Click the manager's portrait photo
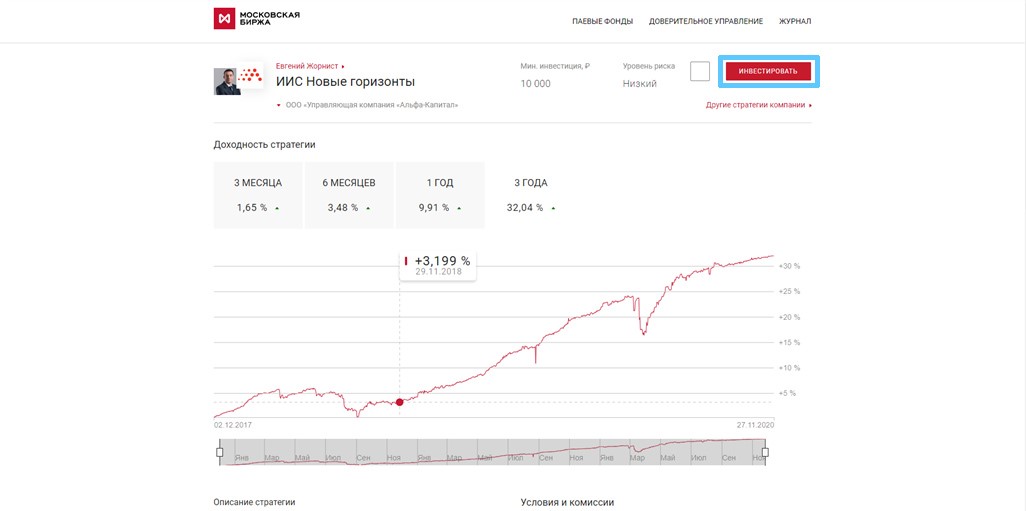This screenshot has width=1026, height=511. tap(226, 81)
